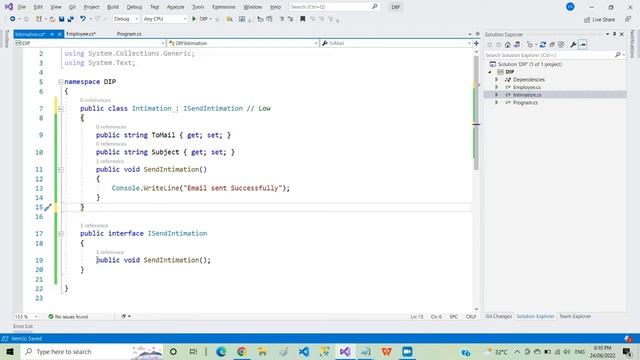Open Zoom from the taskbar
Screen dimensions: 640x360
pos(407,352)
